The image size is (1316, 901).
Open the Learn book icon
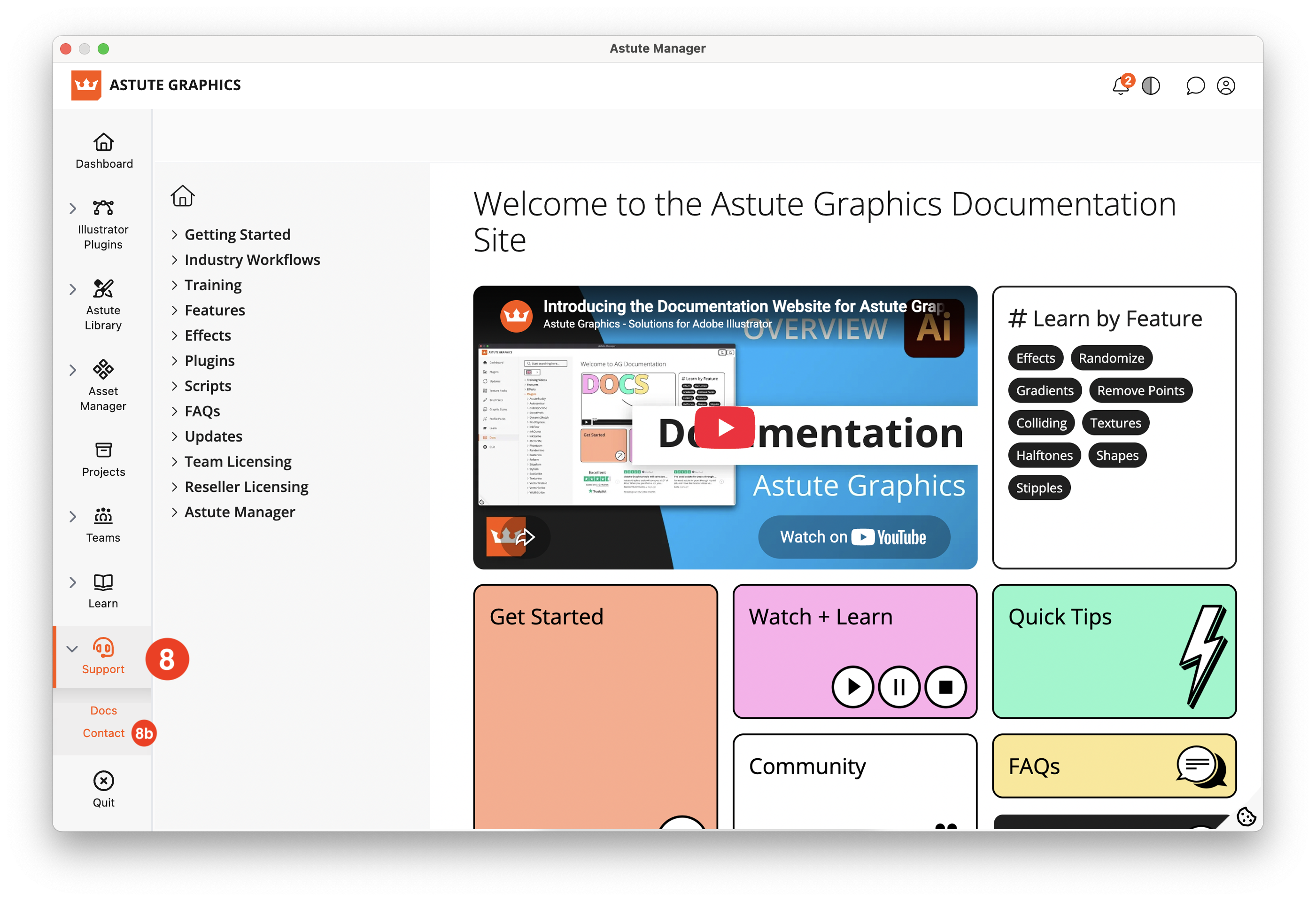tap(103, 582)
